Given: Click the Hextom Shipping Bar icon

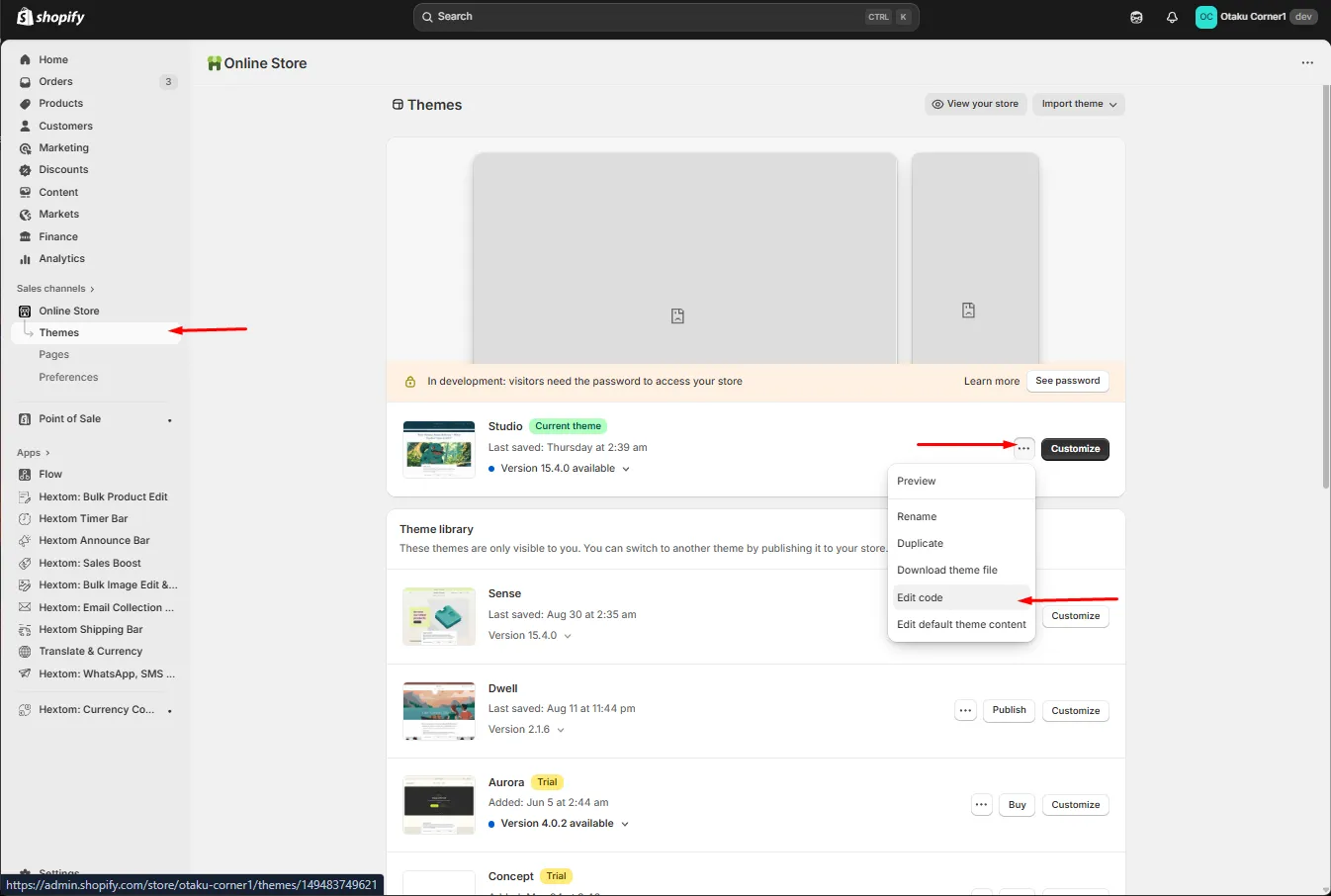Looking at the screenshot, I should coord(26,630).
